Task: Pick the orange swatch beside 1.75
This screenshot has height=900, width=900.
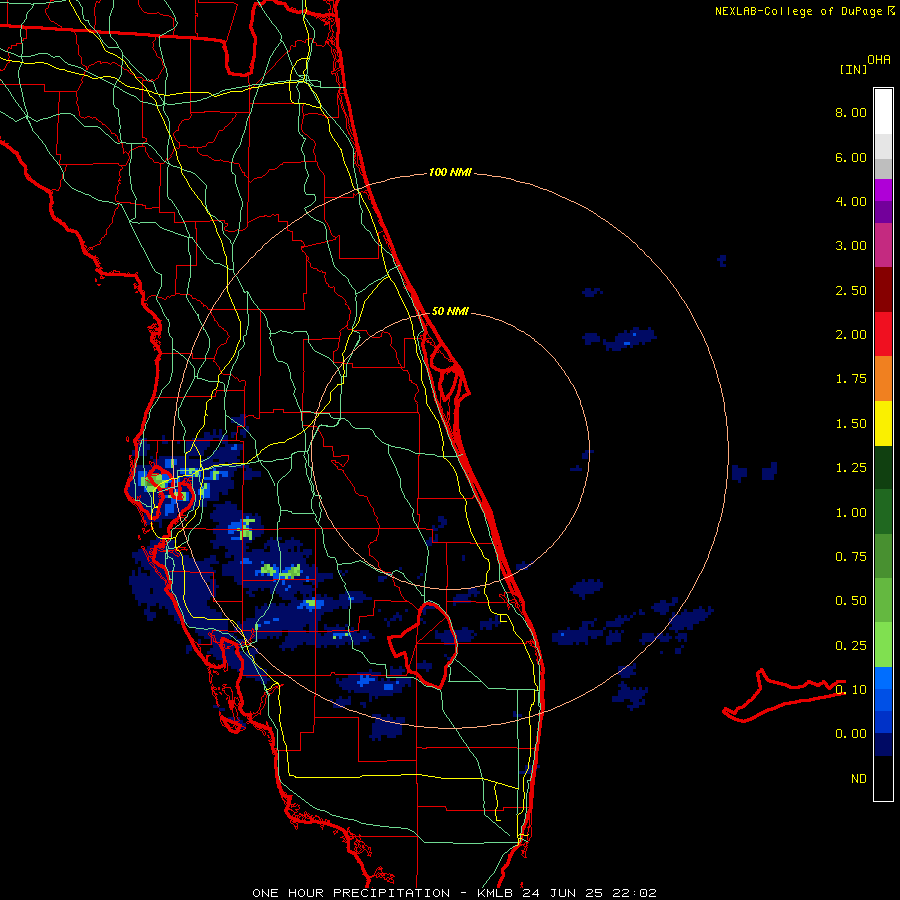Action: tap(883, 379)
